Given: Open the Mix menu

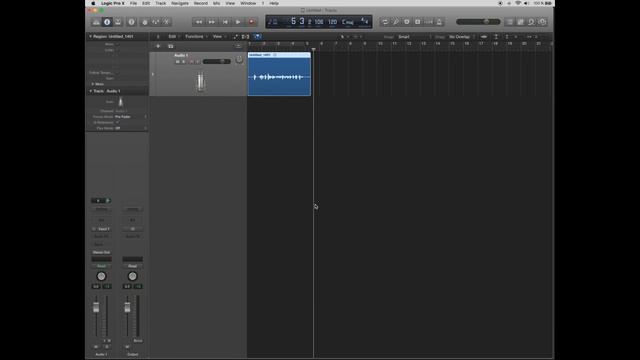Looking at the screenshot, I should (217, 3).
